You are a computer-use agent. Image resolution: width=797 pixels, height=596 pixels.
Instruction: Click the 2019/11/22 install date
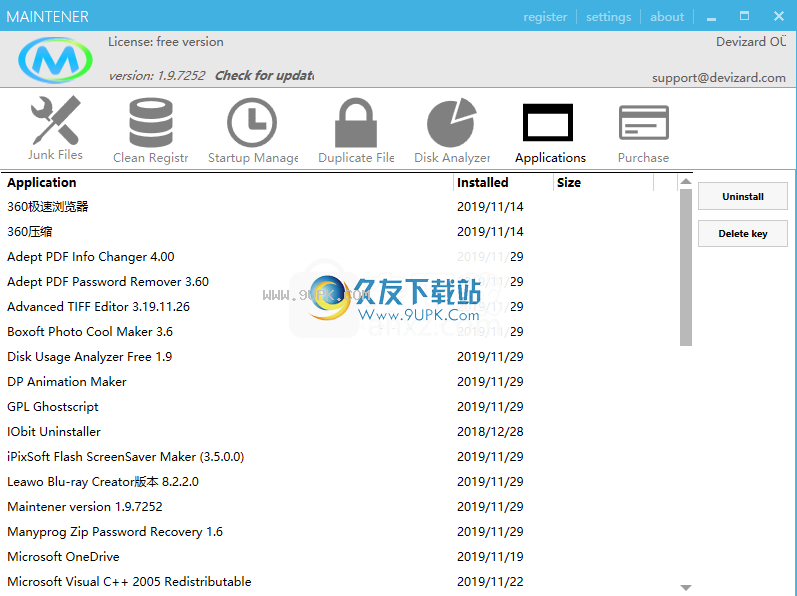(x=490, y=581)
